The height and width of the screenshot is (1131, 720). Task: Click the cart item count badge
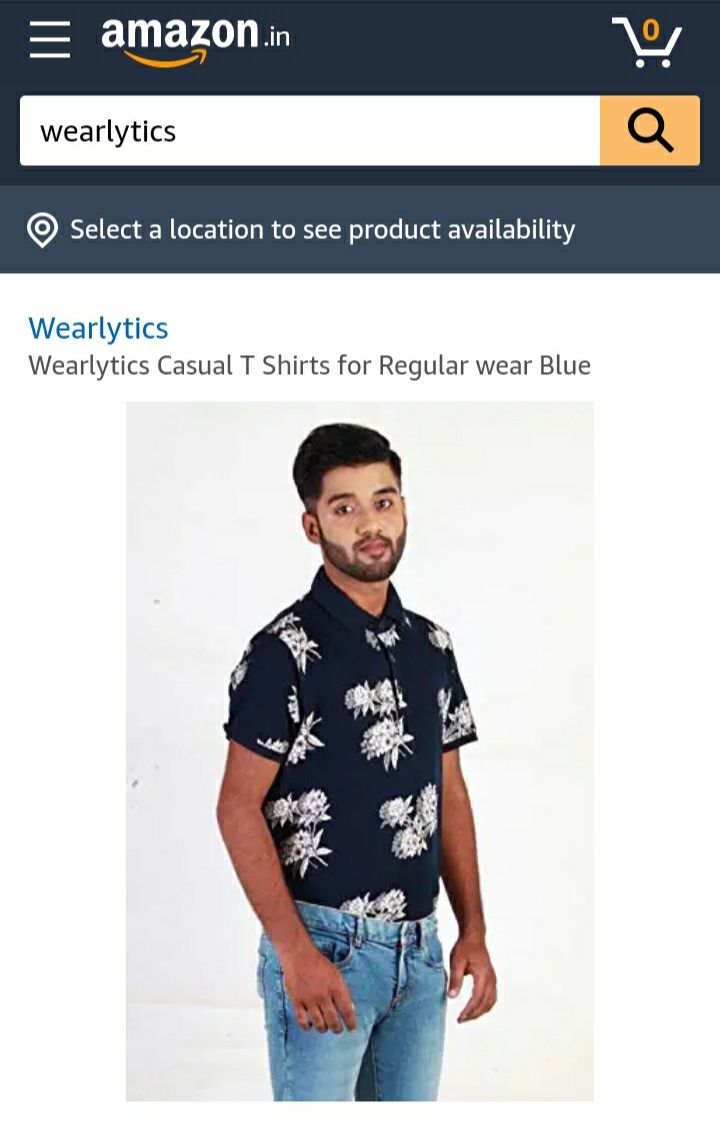[651, 30]
